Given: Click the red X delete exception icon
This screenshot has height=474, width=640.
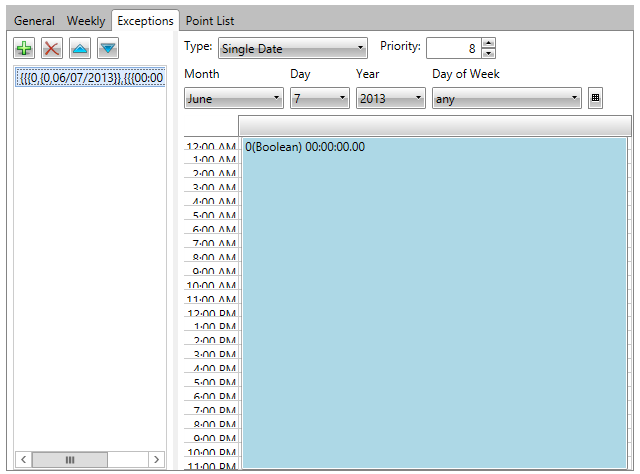Looking at the screenshot, I should (52, 49).
